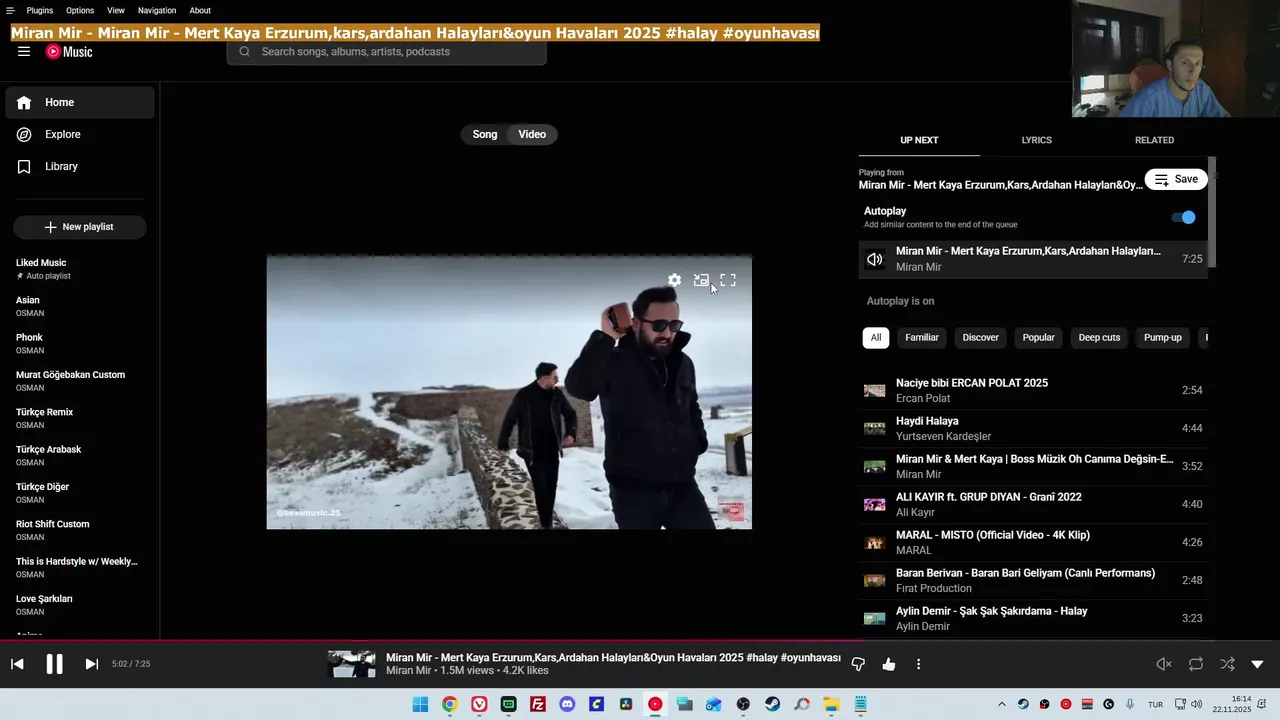Open the Plugins menu

click(40, 10)
